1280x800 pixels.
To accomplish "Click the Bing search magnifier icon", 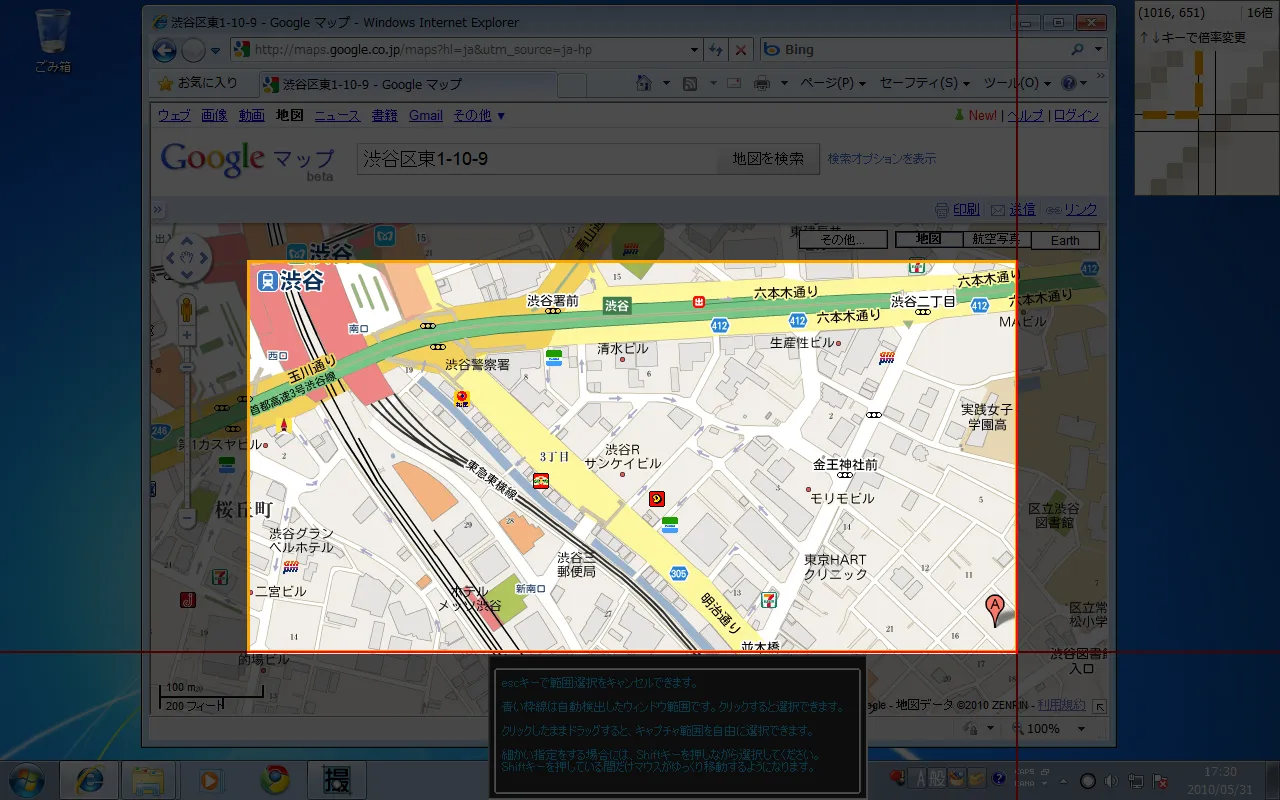I will (1077, 49).
